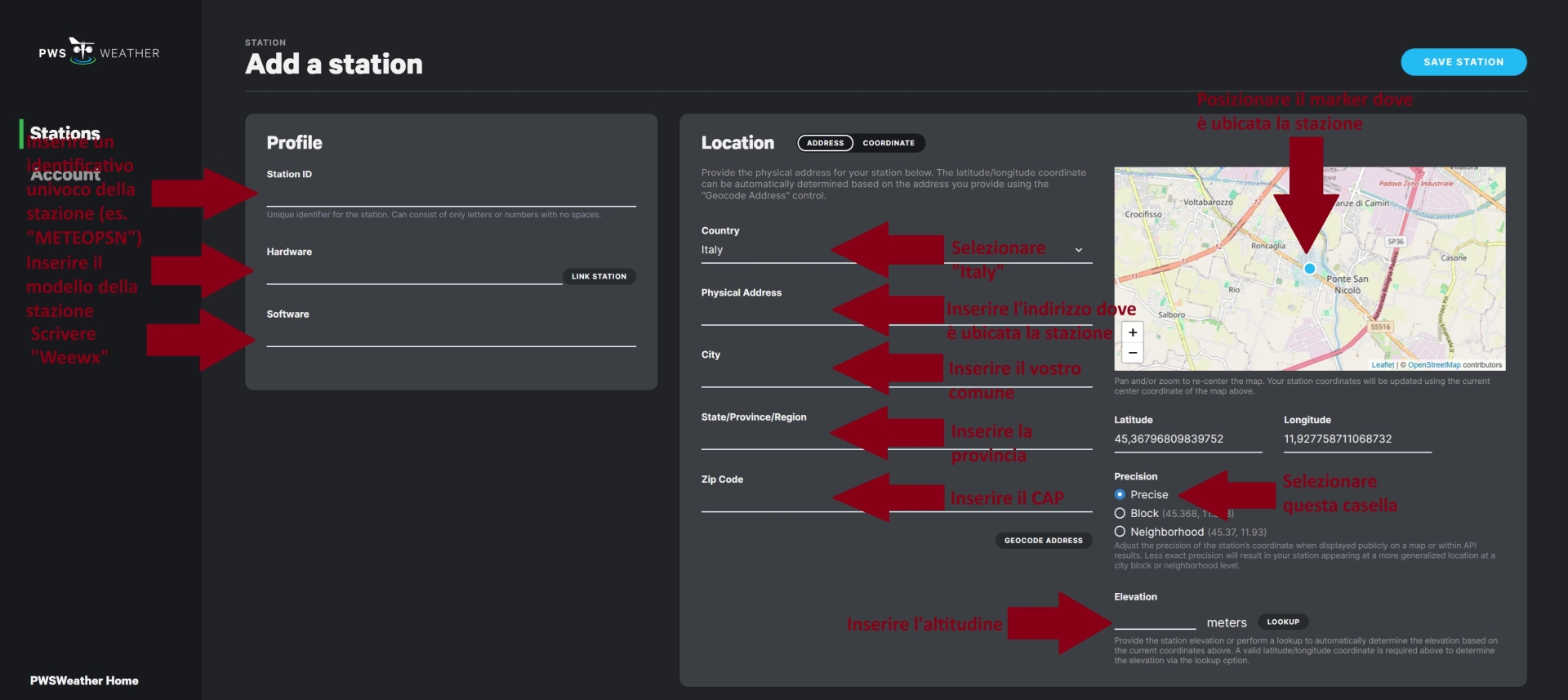1568x700 pixels.
Task: Open the Stations section in sidebar
Action: click(x=65, y=133)
